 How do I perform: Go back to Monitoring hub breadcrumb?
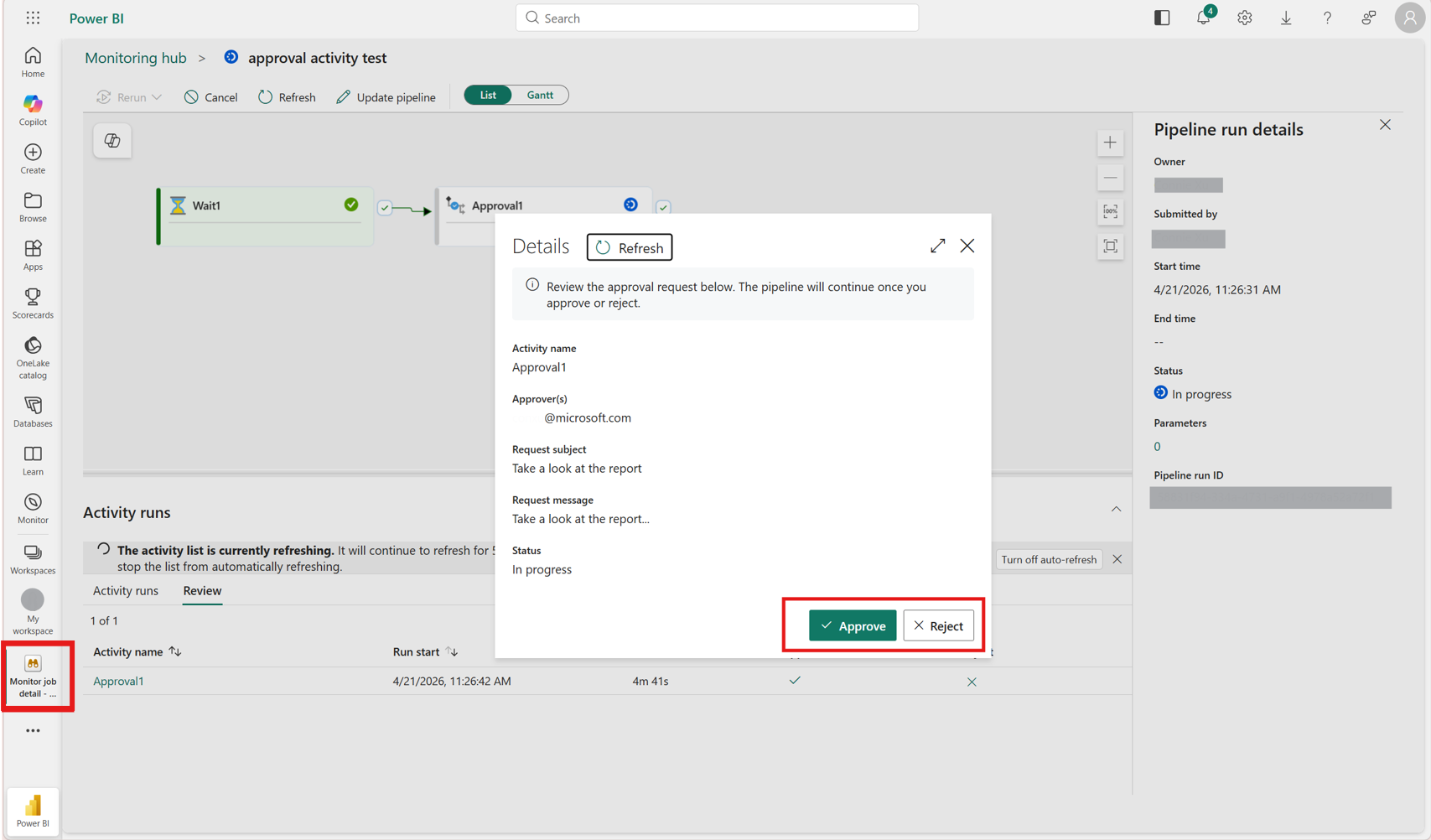point(136,58)
